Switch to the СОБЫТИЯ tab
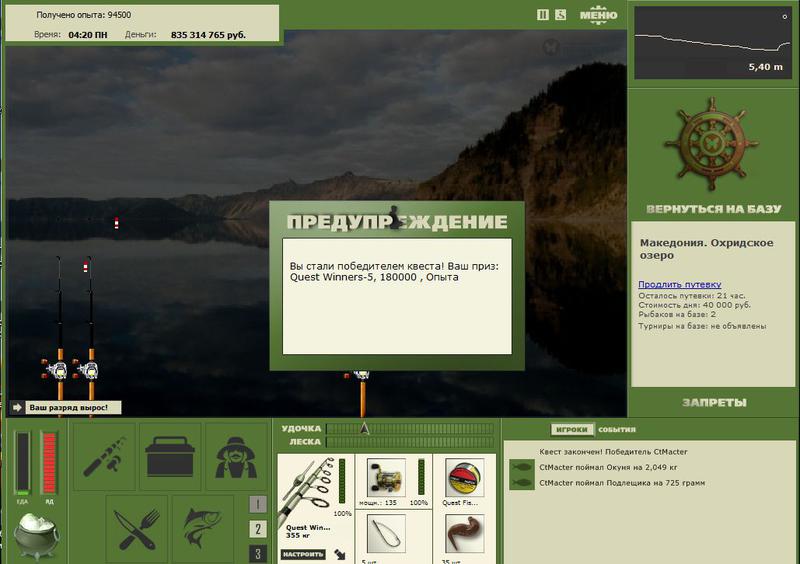 coord(617,430)
